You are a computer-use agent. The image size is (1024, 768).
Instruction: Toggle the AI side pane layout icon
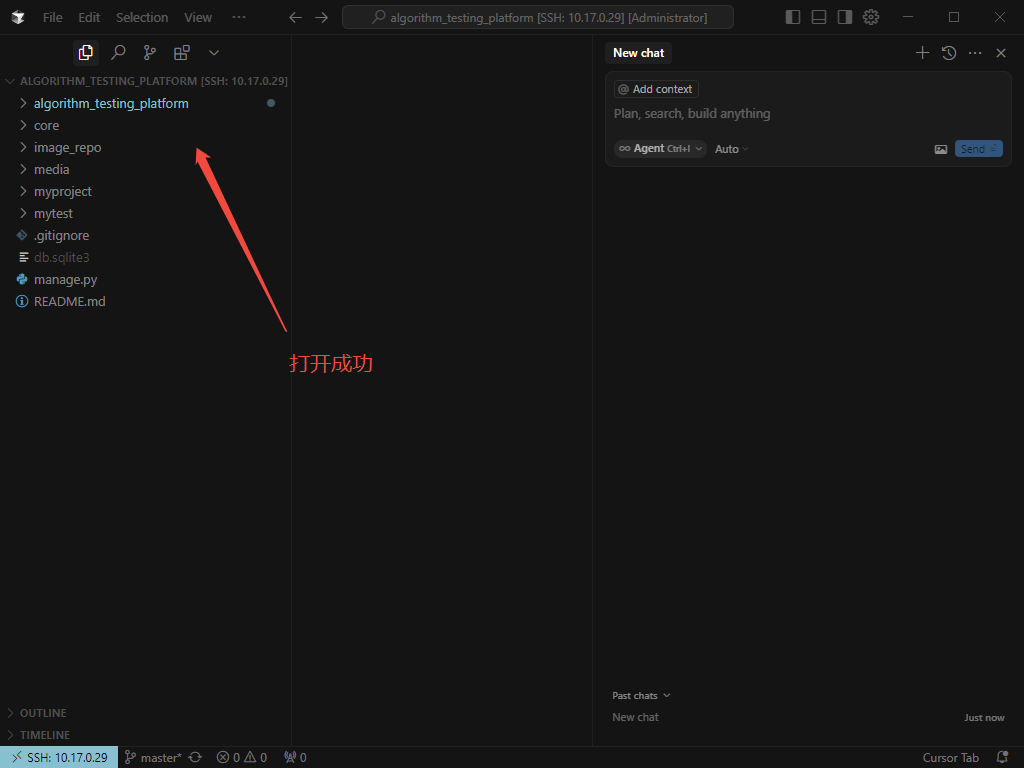tap(845, 18)
